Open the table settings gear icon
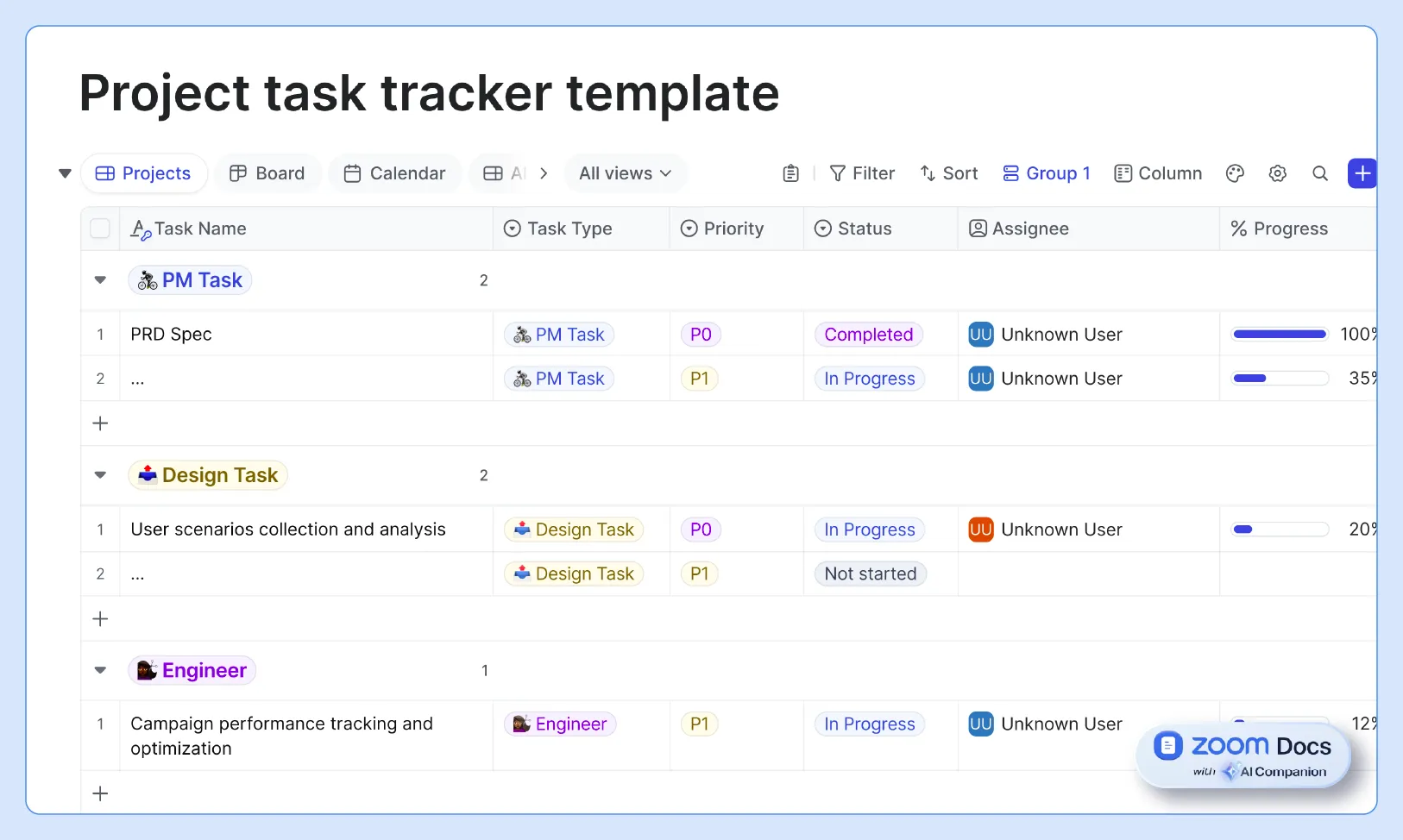Viewport: 1403px width, 840px height. click(x=1278, y=173)
